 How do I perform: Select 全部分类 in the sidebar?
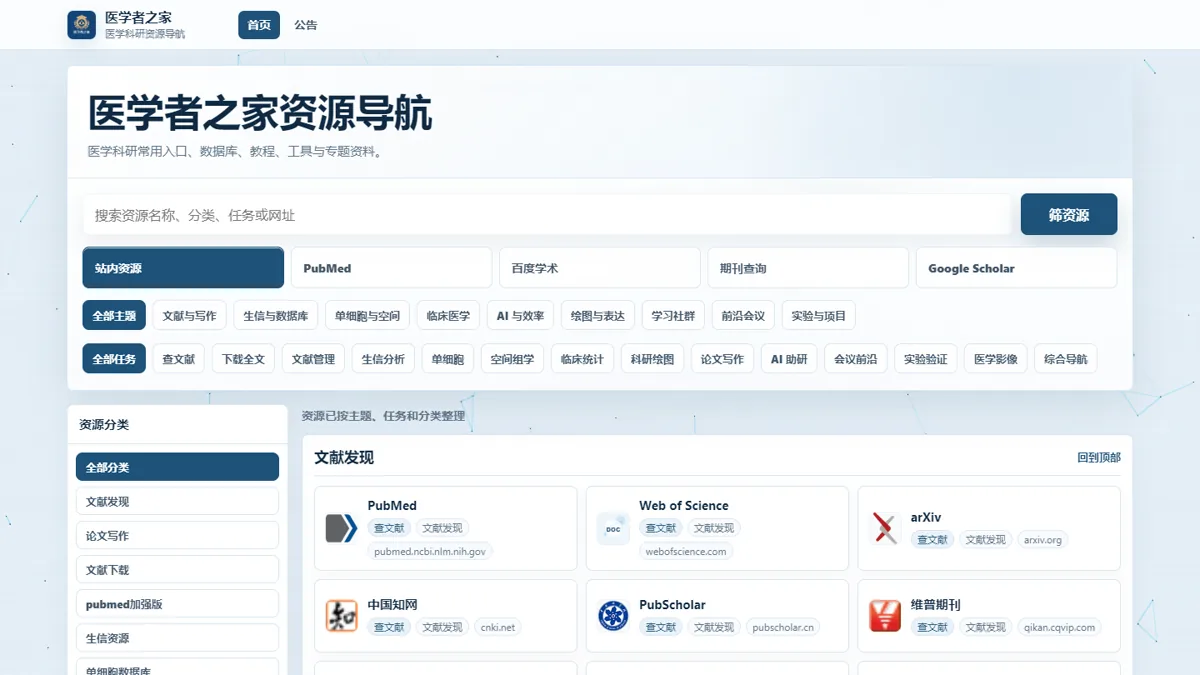(177, 467)
